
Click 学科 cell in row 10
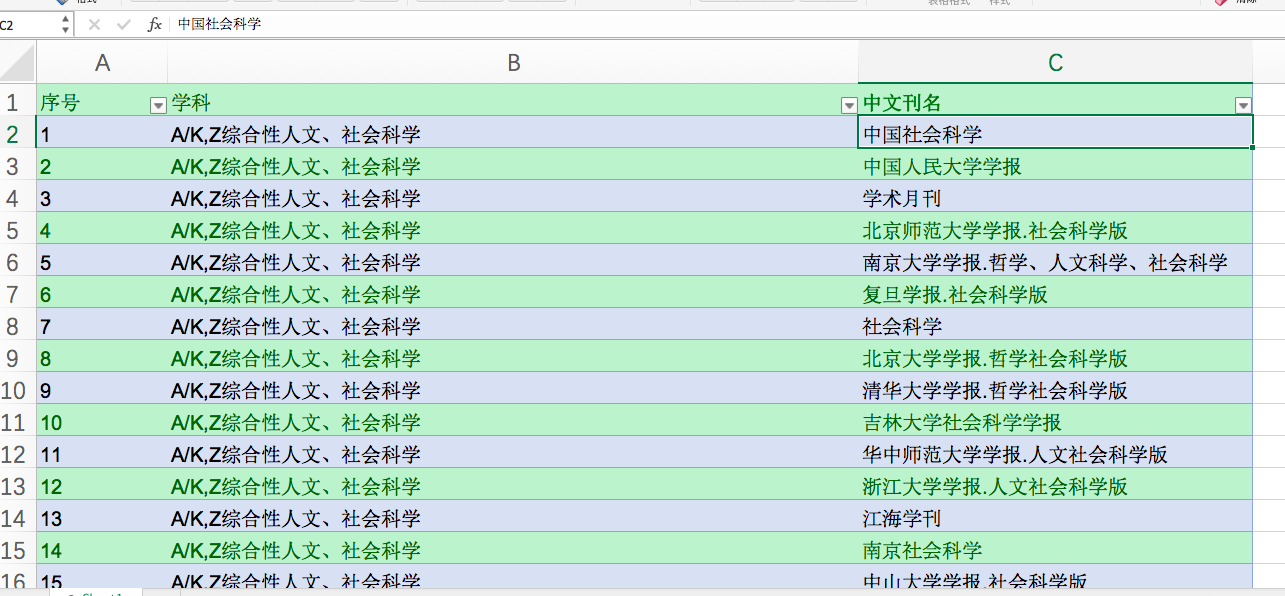tap(513, 390)
